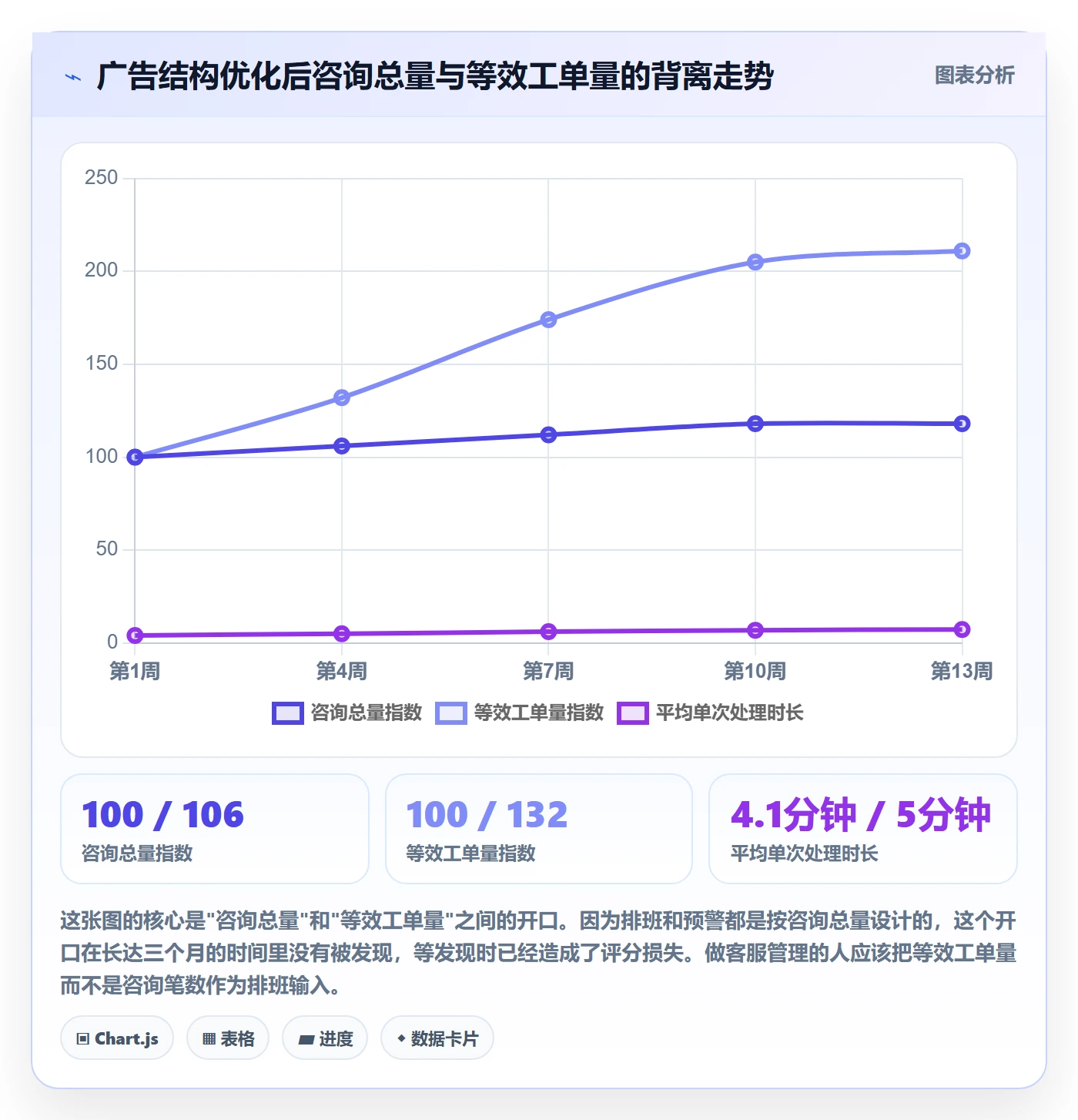
Task: Click the 4.1分钟 / 5分钟 stat value
Action: (x=861, y=815)
